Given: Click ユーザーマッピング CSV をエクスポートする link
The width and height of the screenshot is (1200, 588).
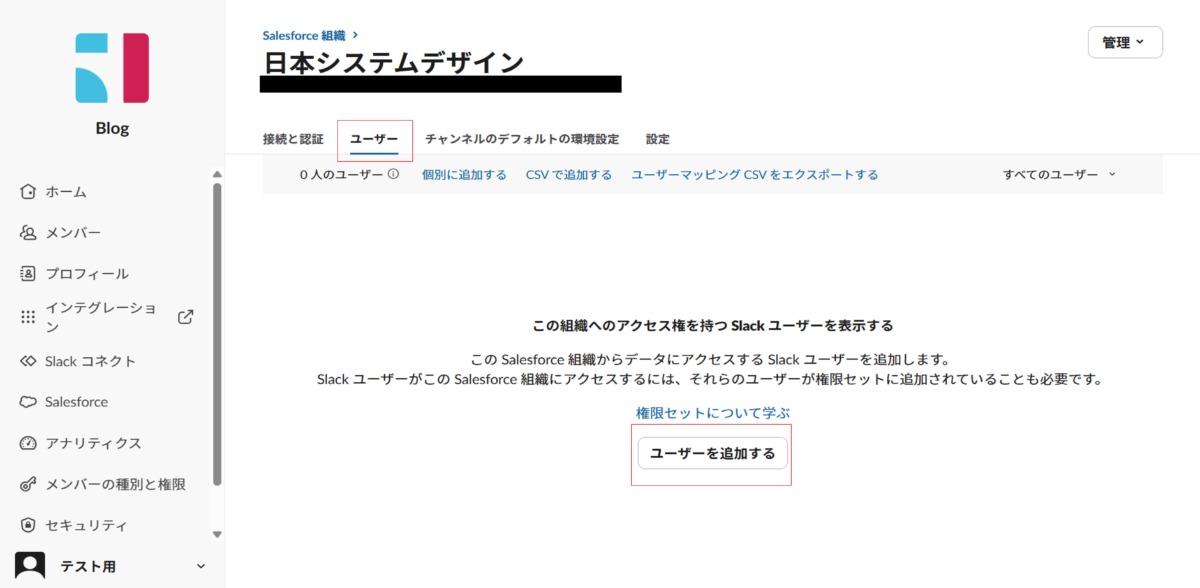Looking at the screenshot, I should [755, 174].
